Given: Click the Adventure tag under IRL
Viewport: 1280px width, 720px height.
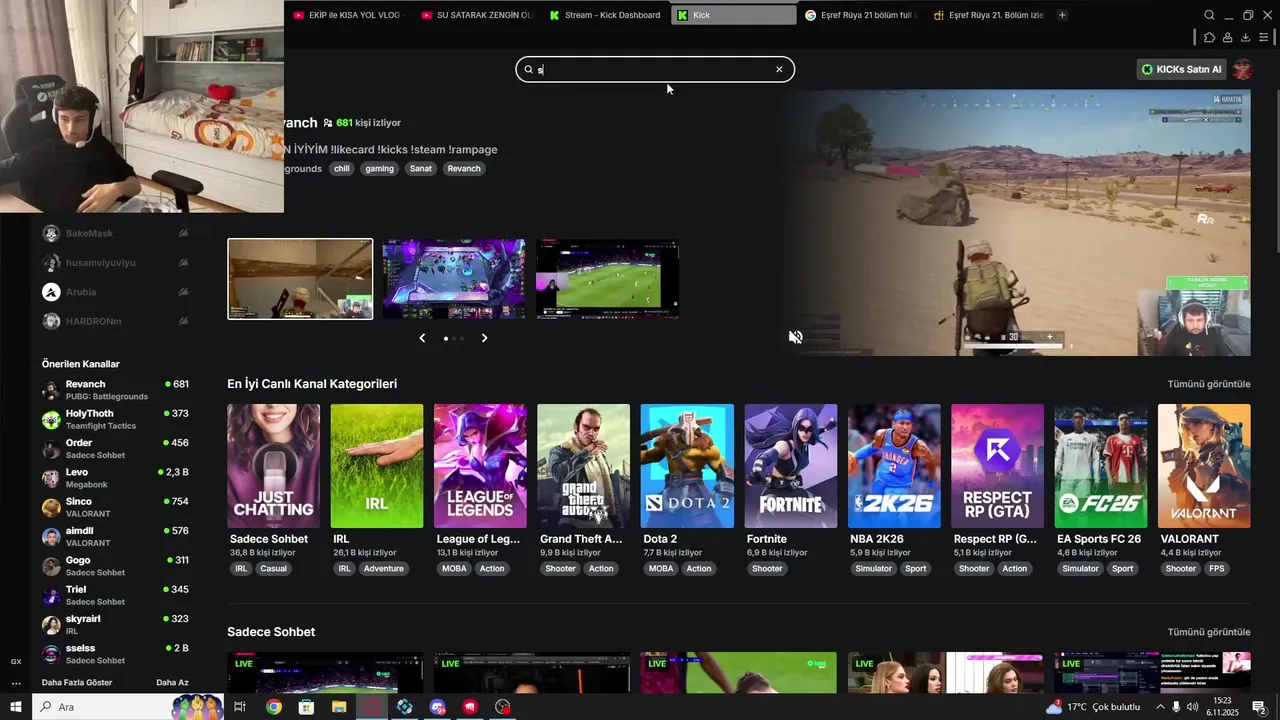Looking at the screenshot, I should click(383, 569).
